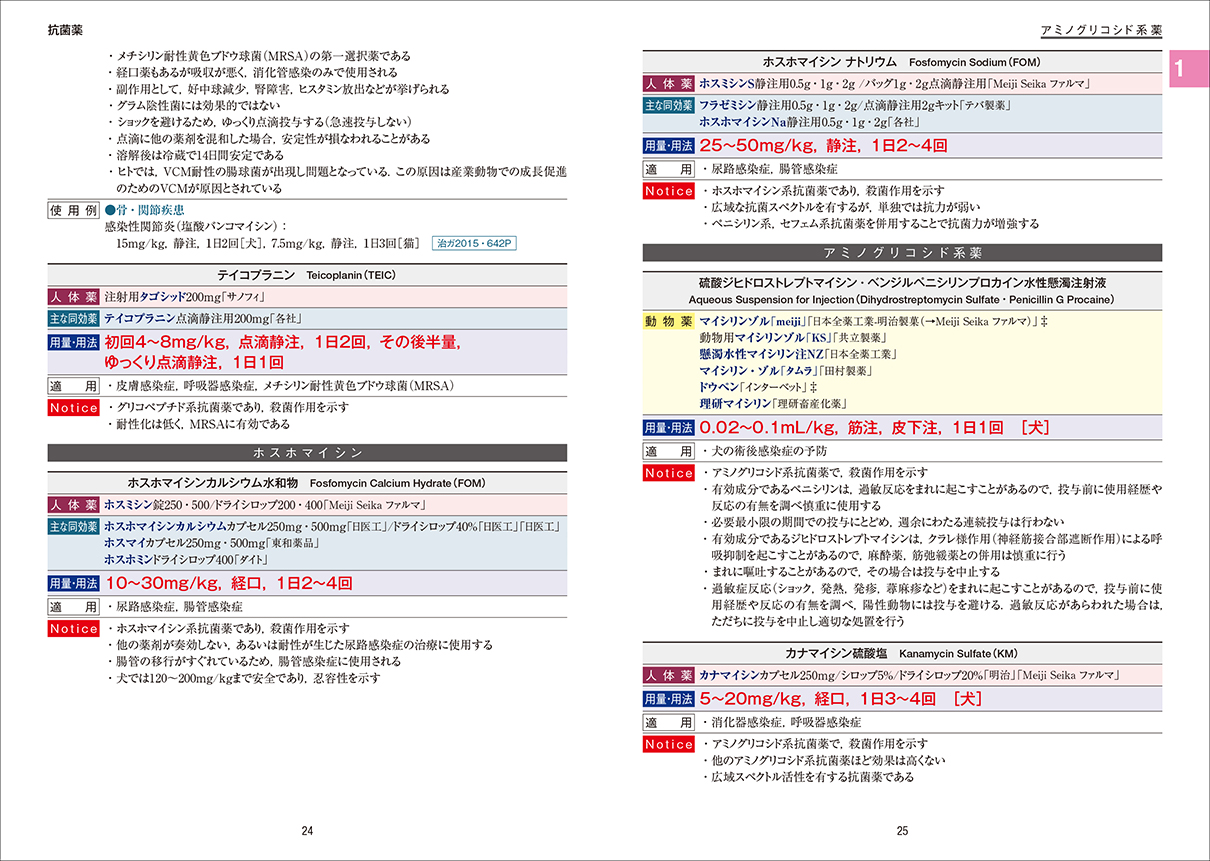This screenshot has height=861, width=1210.
Task: Click the red dose "25〜50mg/kg, 静注, 1日2〜4回"
Action: 822,146
